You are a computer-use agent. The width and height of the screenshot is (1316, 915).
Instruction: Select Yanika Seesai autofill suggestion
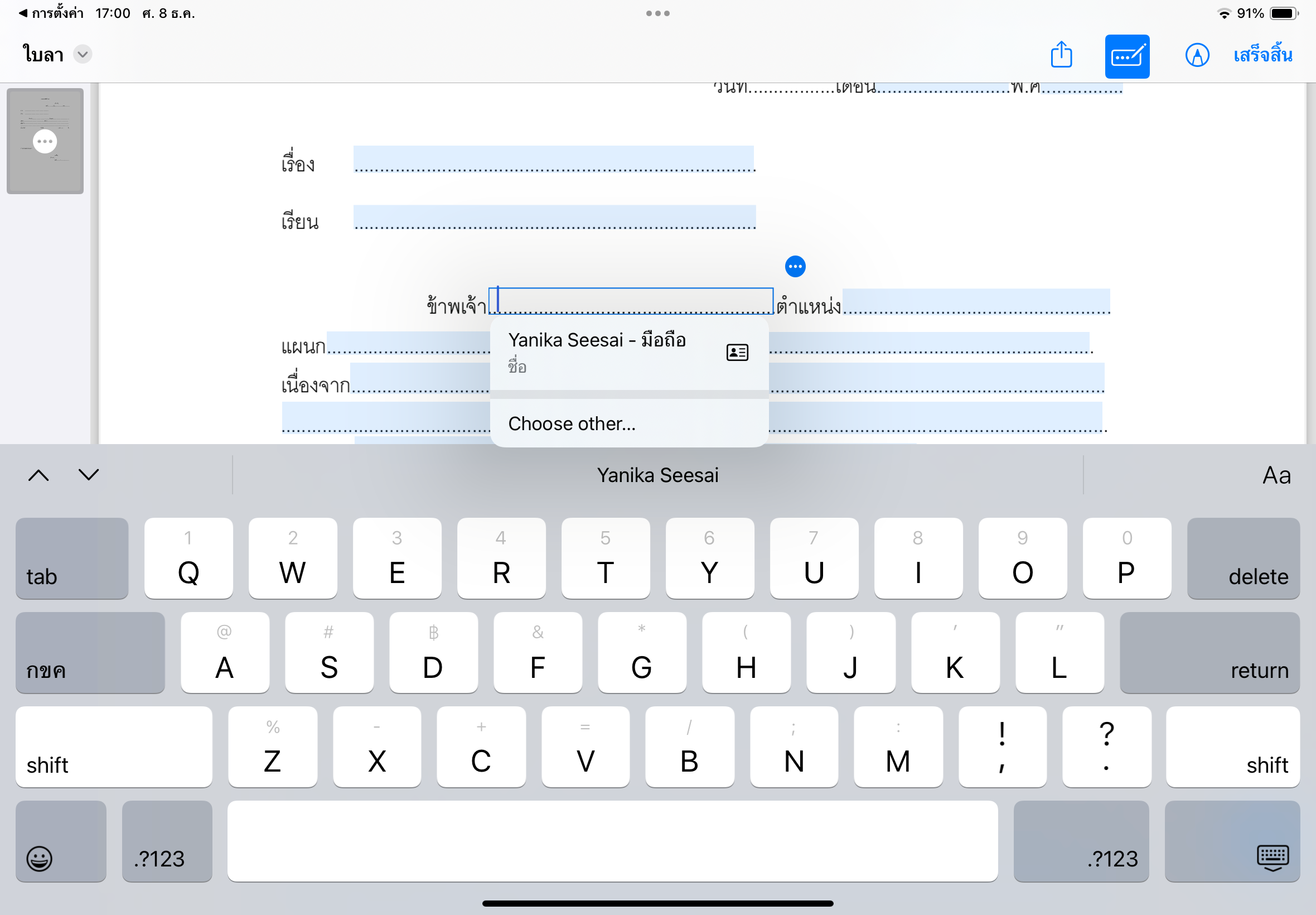click(596, 350)
